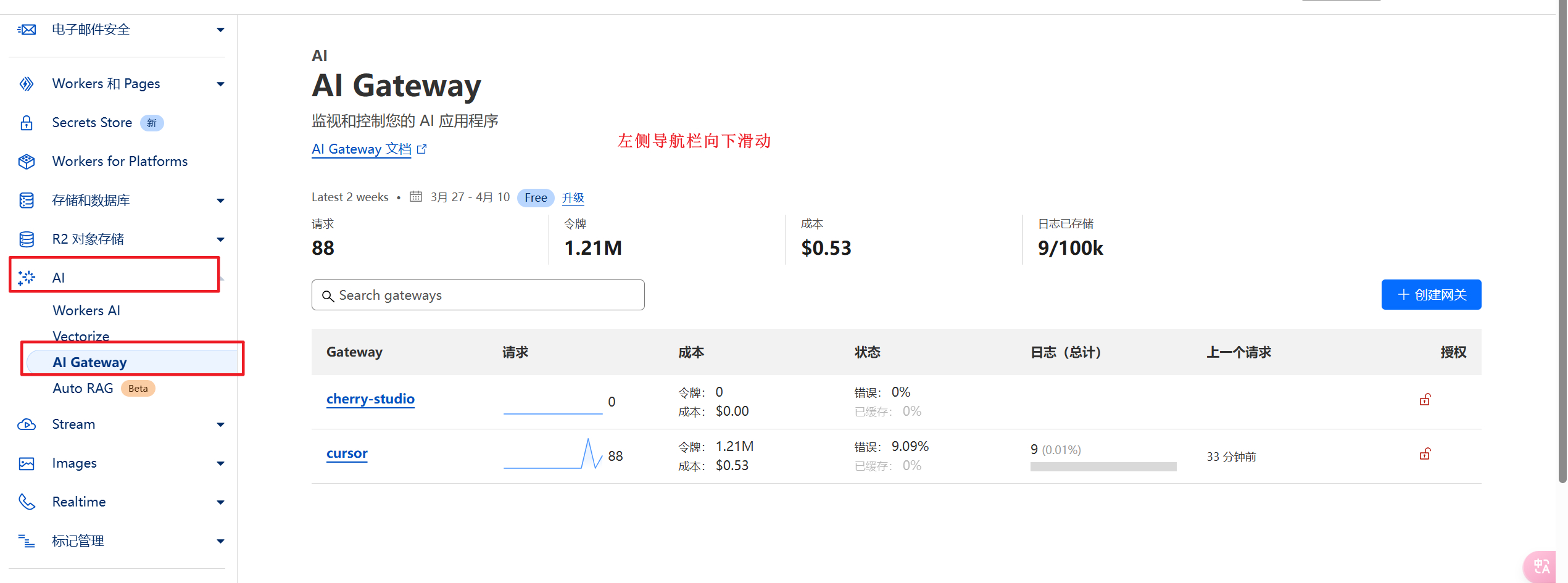
Task: Click the external link icon beside AI Gateway 文档
Action: point(422,149)
